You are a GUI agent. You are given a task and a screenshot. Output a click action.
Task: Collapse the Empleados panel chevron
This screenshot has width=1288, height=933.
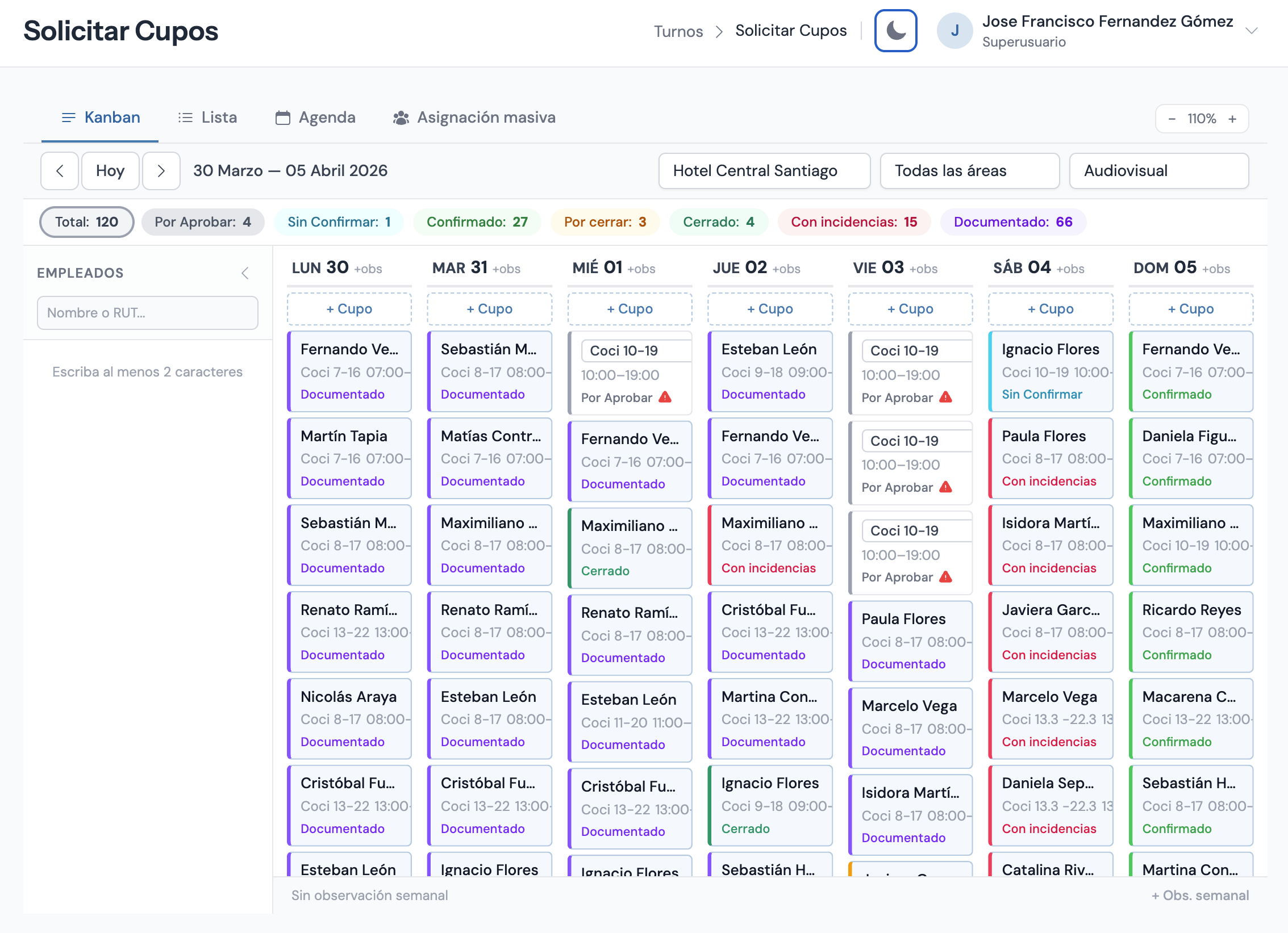pos(245,273)
